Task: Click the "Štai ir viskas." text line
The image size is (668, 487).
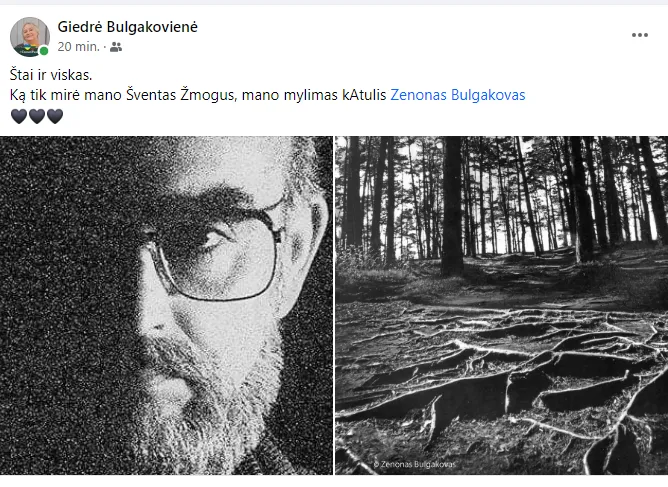Action: coord(51,75)
